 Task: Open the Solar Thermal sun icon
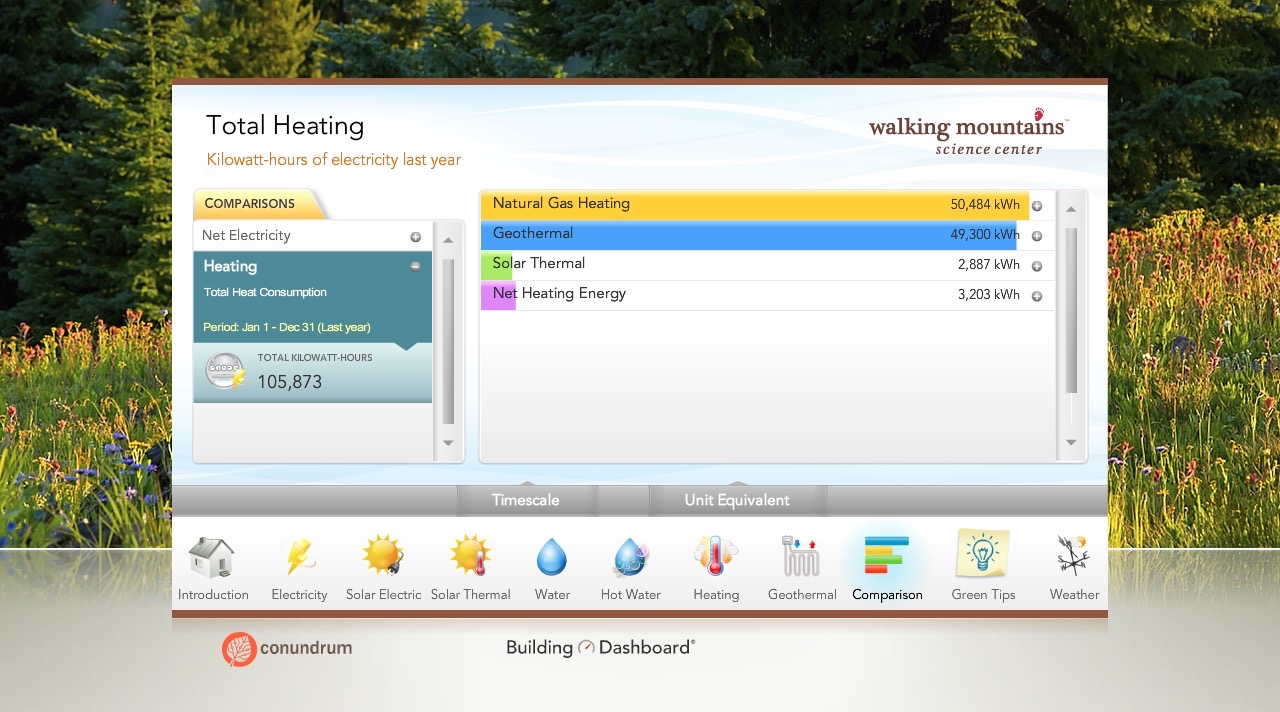(x=470, y=556)
